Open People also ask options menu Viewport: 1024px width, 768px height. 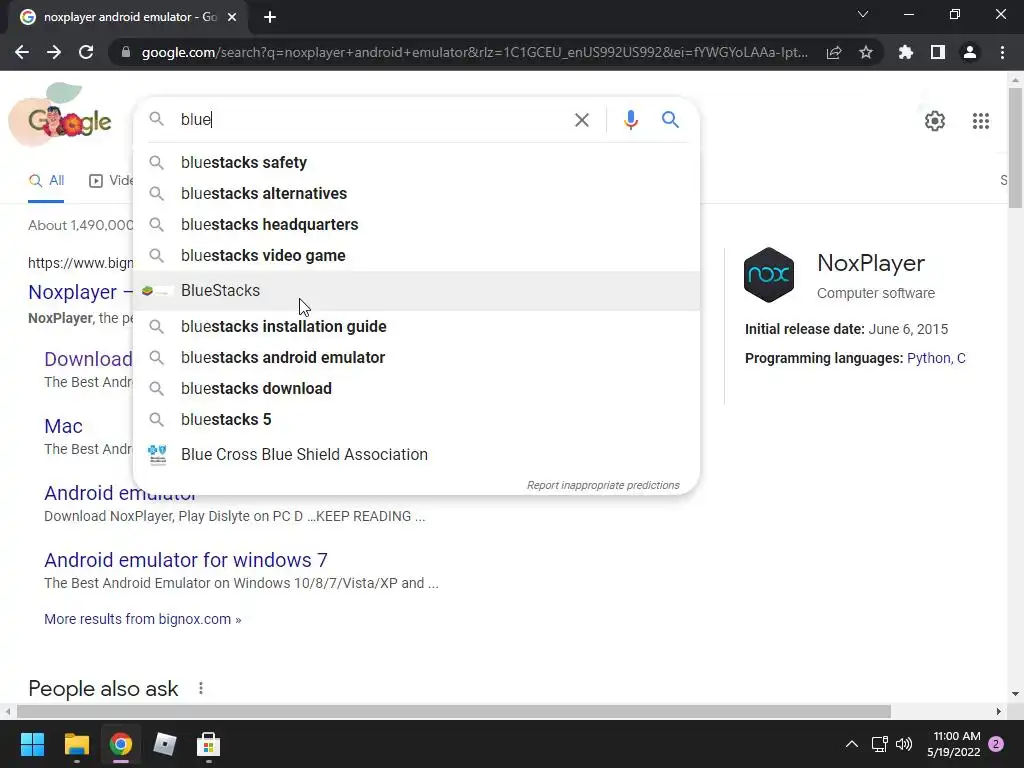click(x=200, y=688)
